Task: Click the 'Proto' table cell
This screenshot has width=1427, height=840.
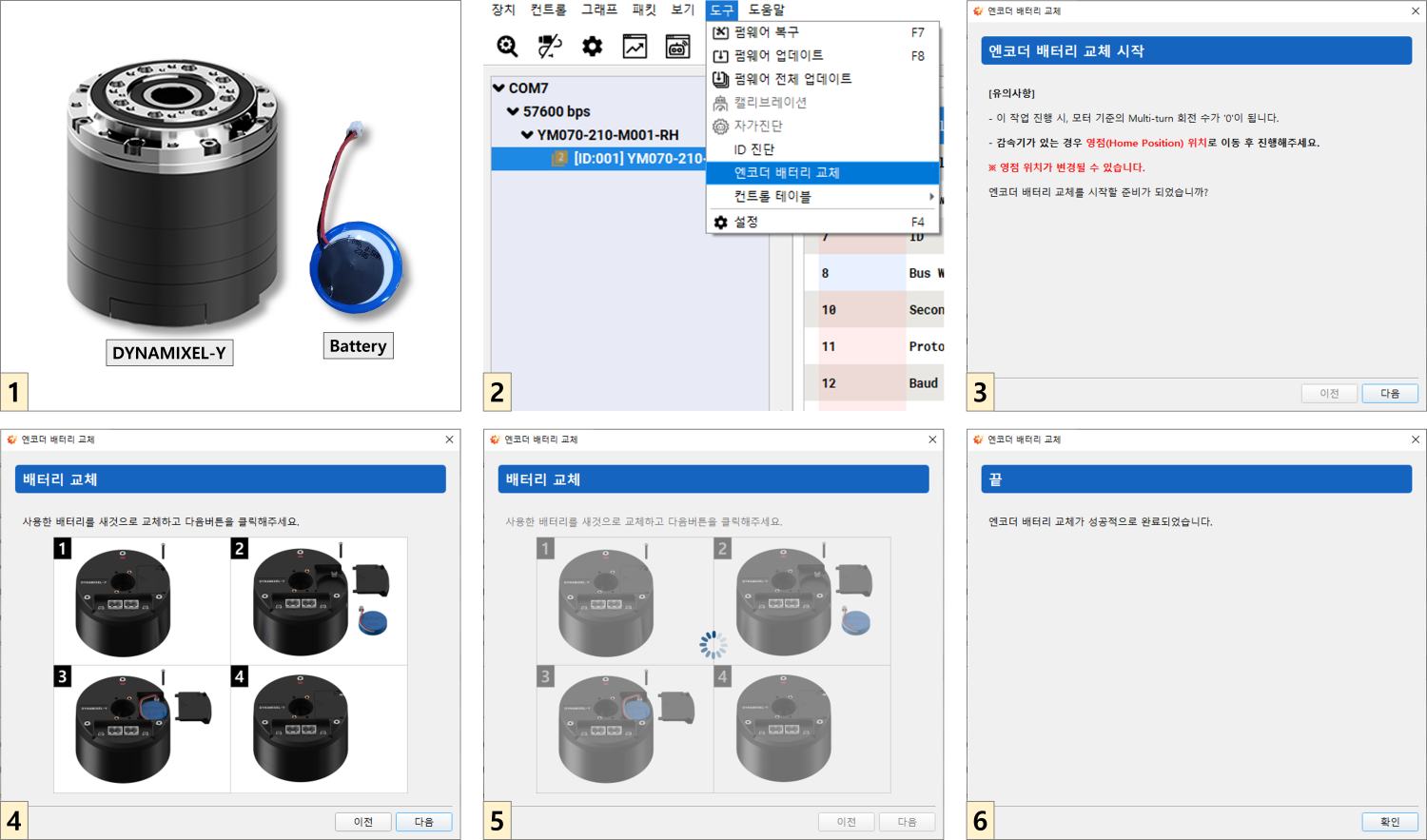Action: 926,346
